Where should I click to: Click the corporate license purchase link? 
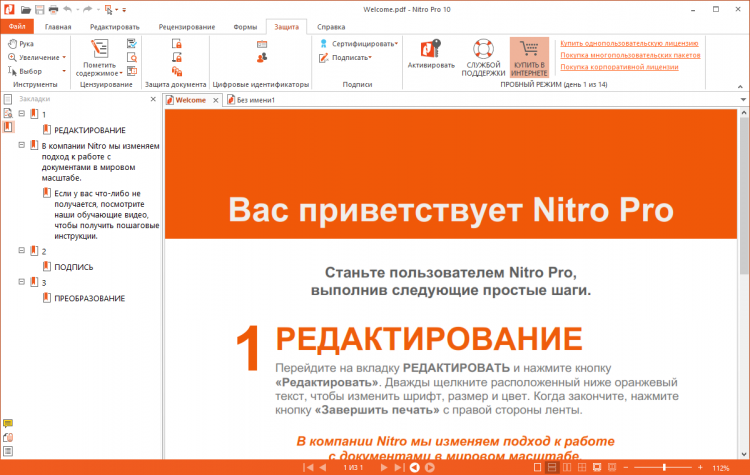click(619, 67)
